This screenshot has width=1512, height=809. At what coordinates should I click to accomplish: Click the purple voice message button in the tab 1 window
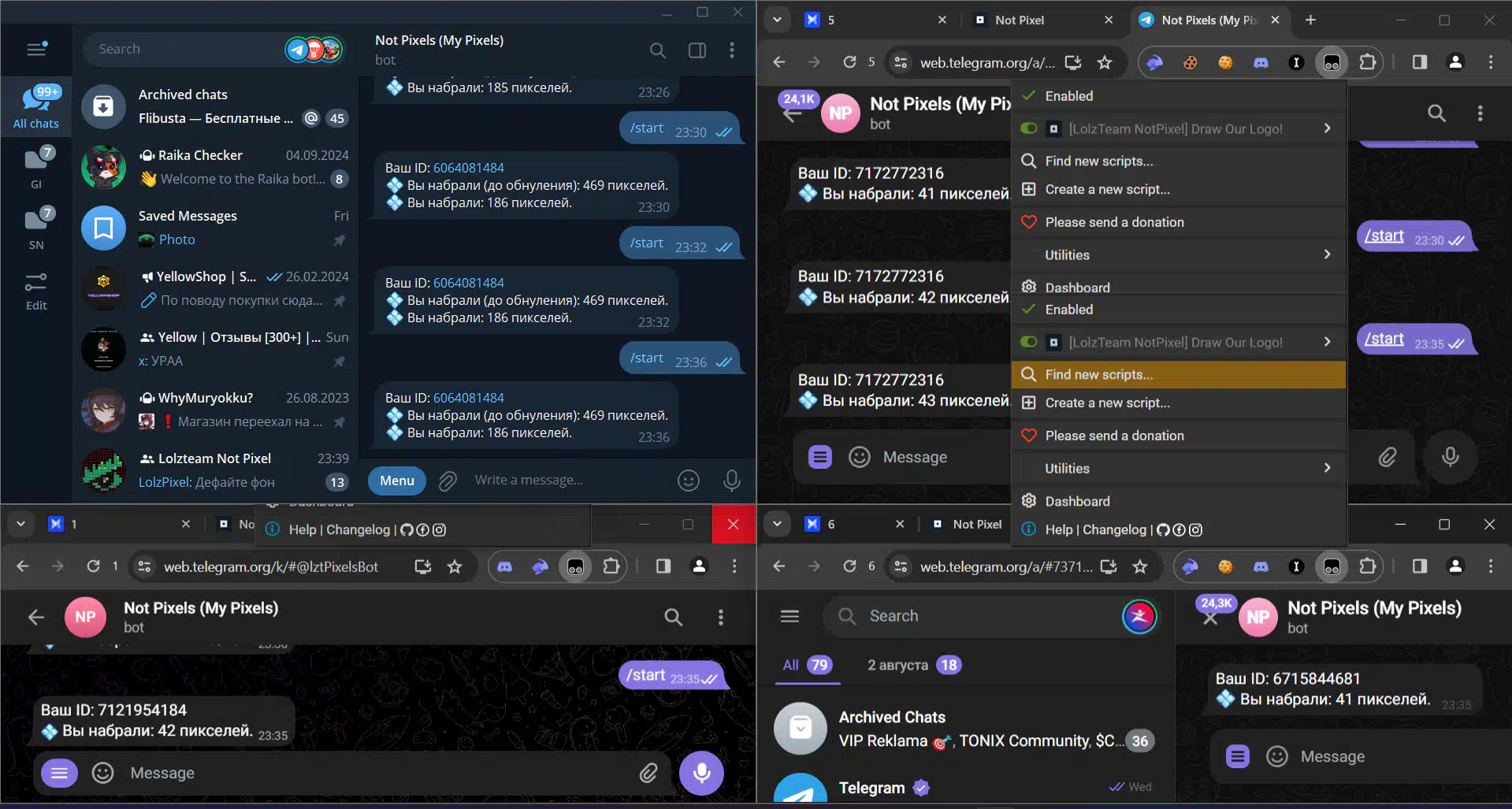point(701,773)
